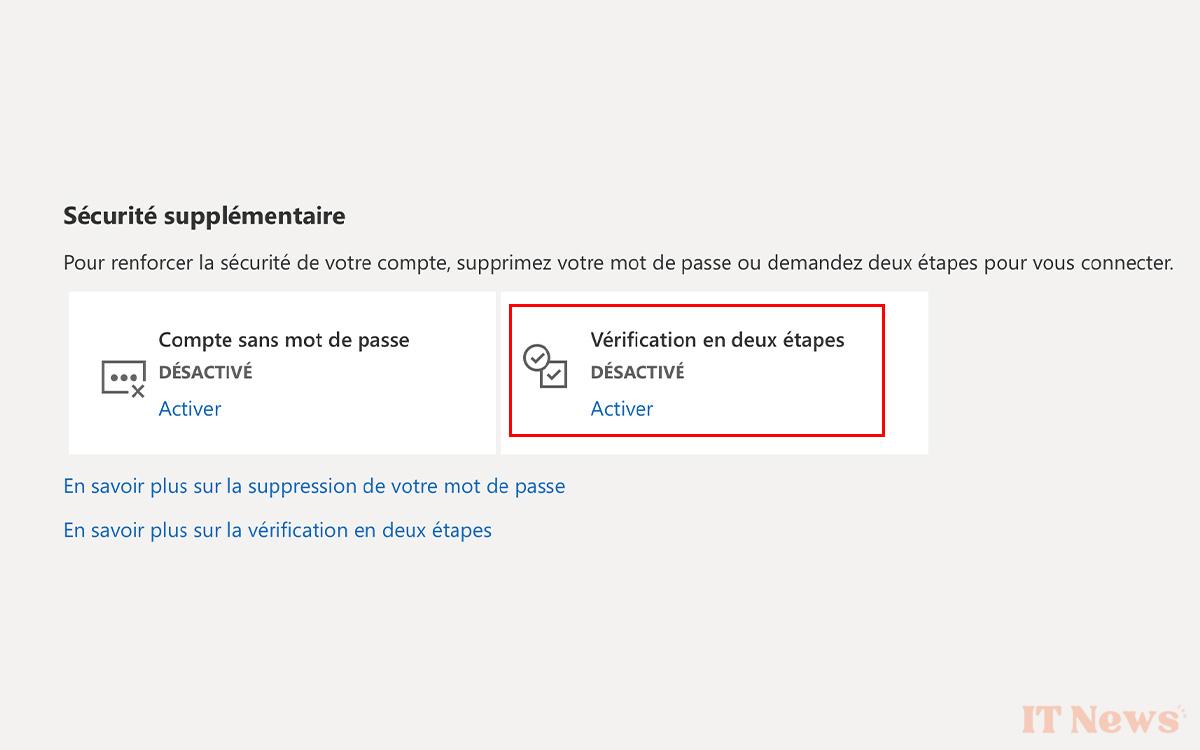Activate Compte sans mot de passe
1200x750 pixels.
[189, 408]
